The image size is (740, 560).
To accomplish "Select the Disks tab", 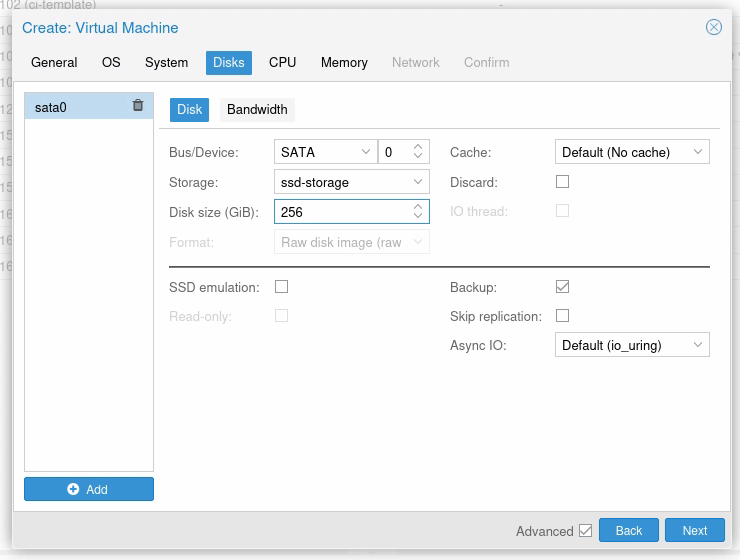I will [x=228, y=62].
